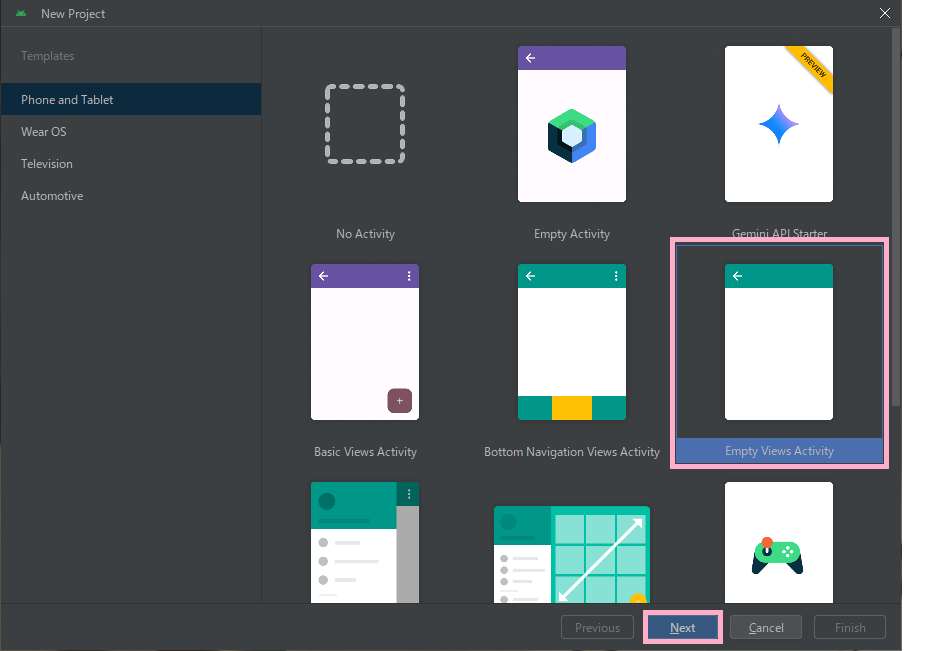The image size is (934, 651).
Task: Choose the Empty Activity Compose template
Action: coord(572,124)
